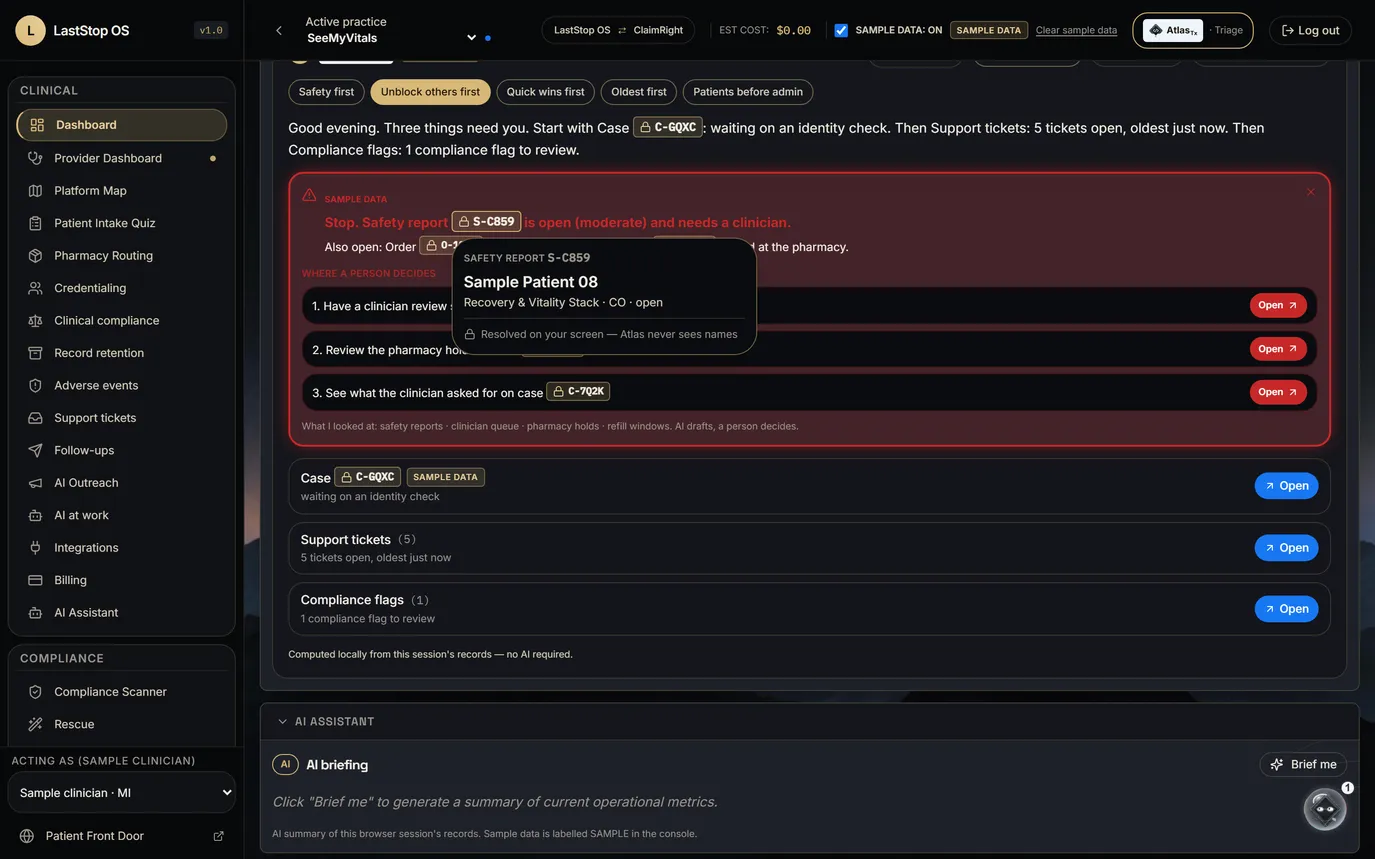Open the Dashboard sidebar item
The width and height of the screenshot is (1375, 859).
coord(122,125)
